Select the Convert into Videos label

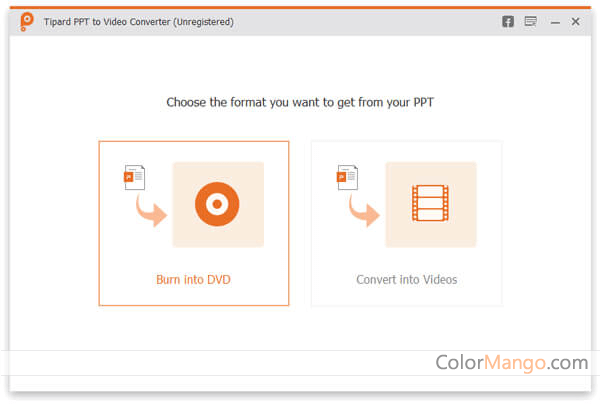point(406,280)
